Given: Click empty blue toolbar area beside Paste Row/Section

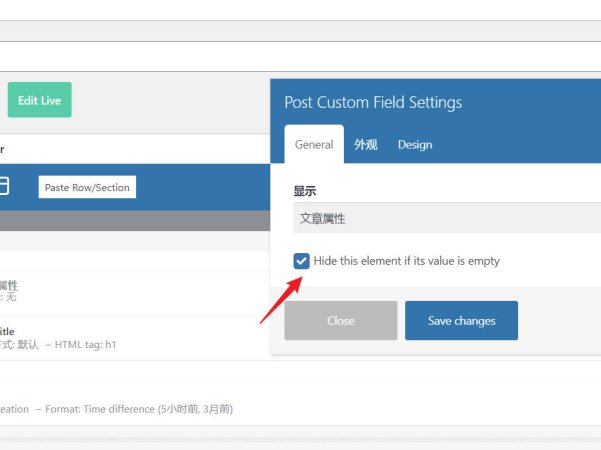Looking at the screenshot, I should pyautogui.click(x=200, y=187).
